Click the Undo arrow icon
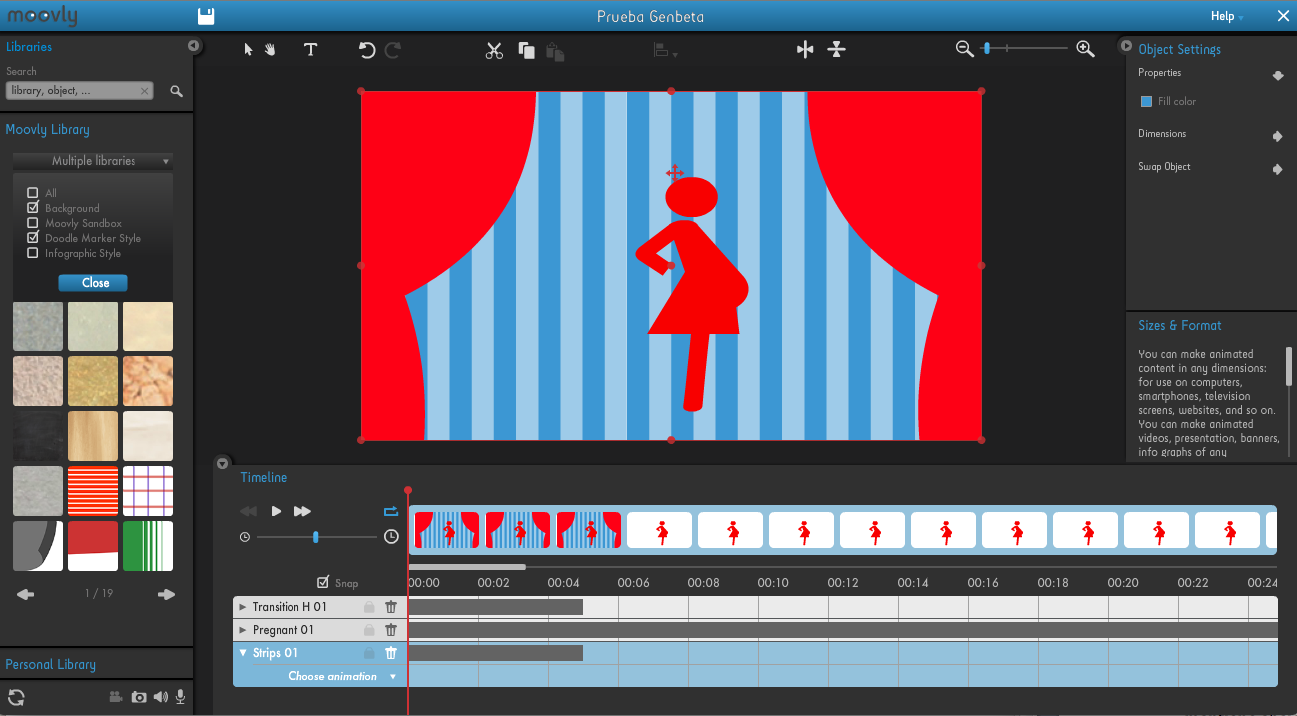This screenshot has height=716, width=1297. [x=366, y=49]
